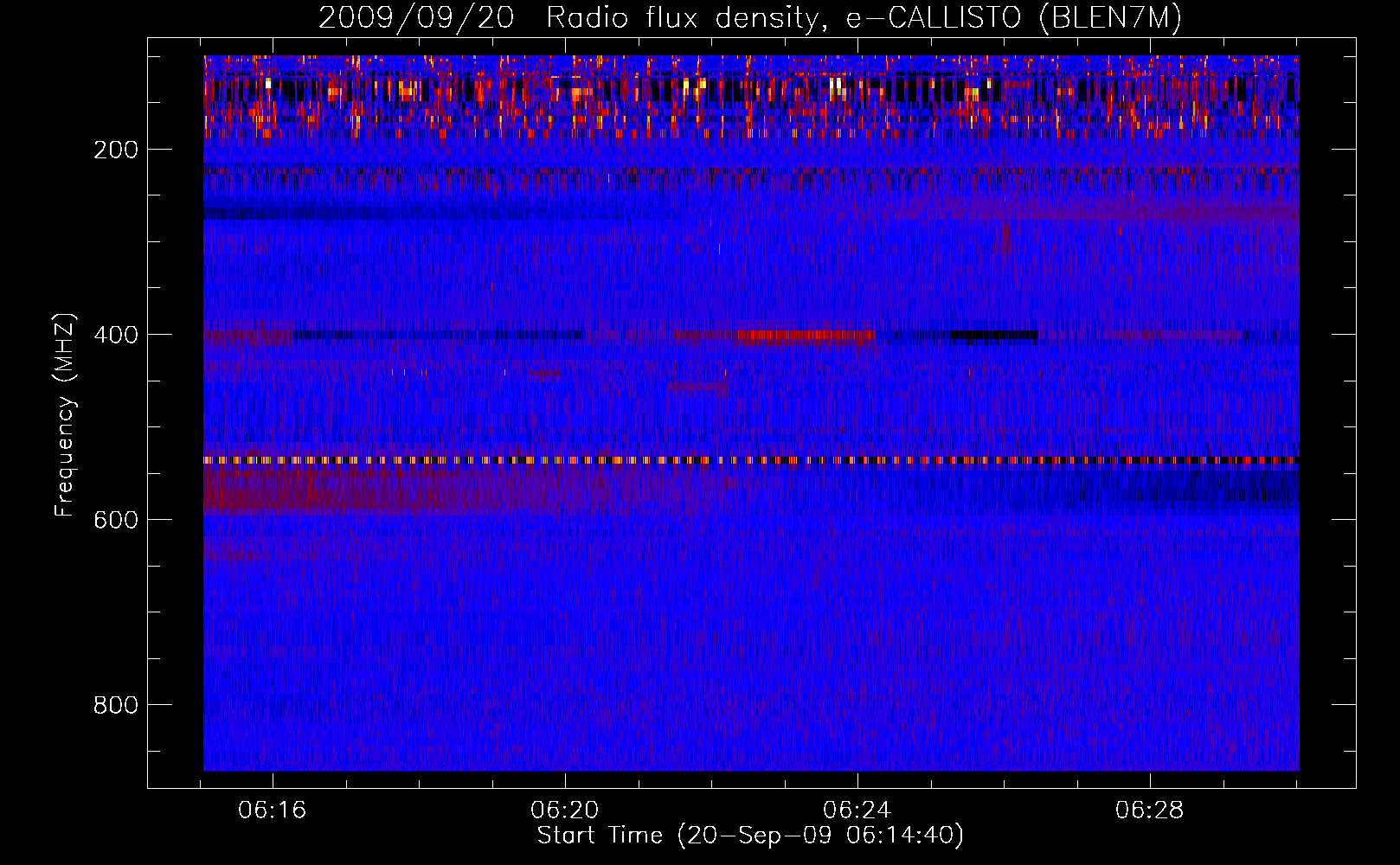Click the 'Start Time (20-Sep-09 06:14:40)' axis label
Screen dimensions: 1400x865
click(x=750, y=836)
